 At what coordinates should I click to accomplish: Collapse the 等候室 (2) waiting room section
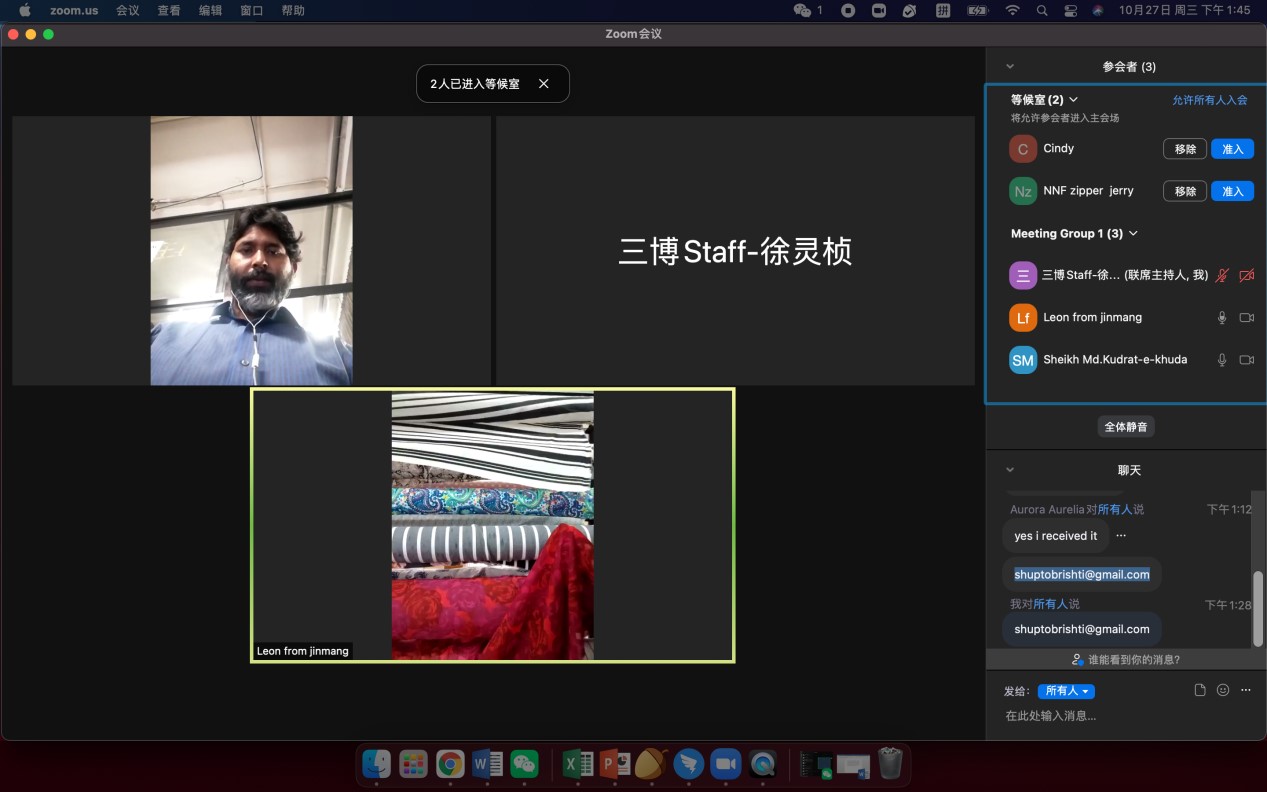coord(1074,100)
